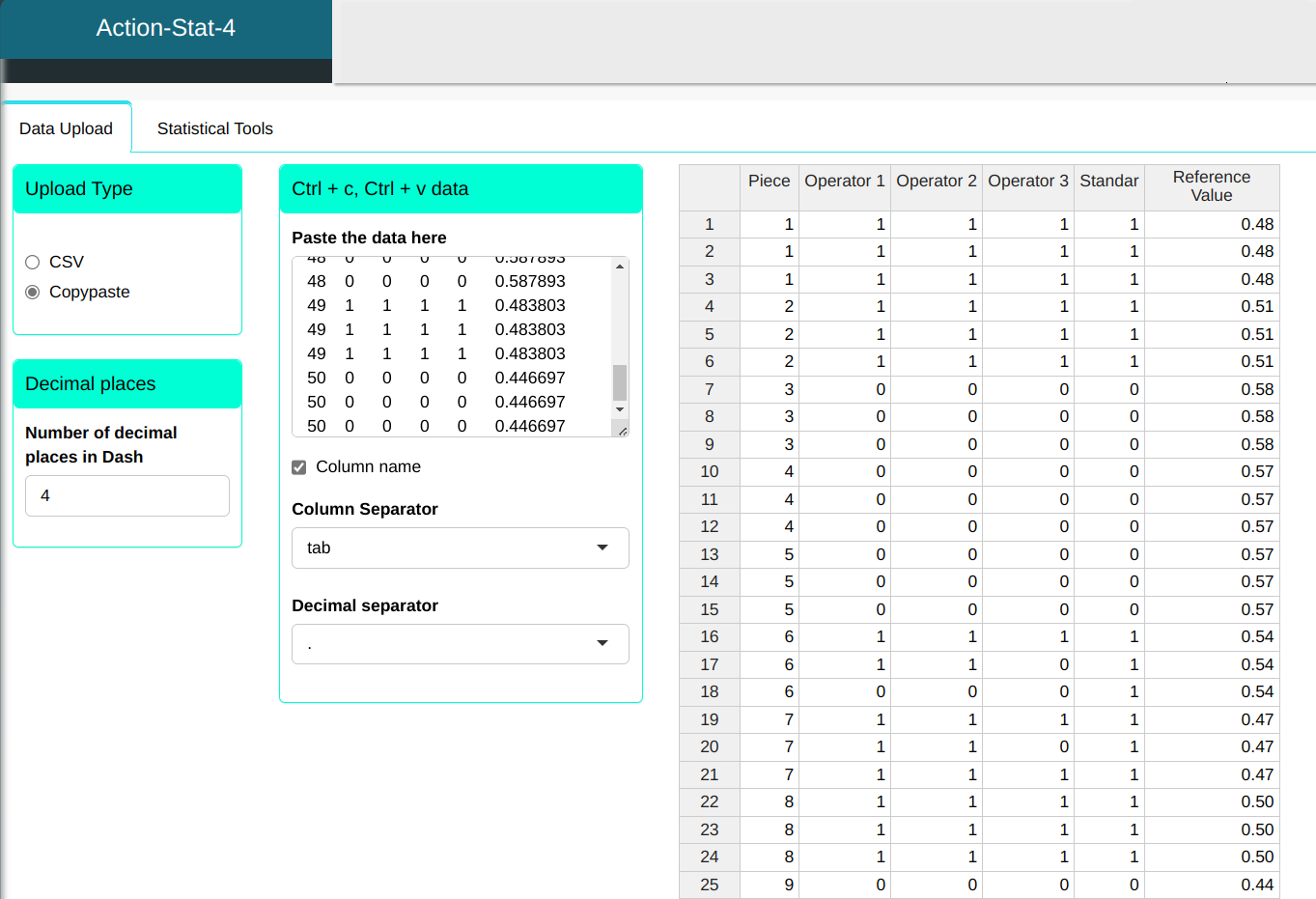The image size is (1316, 899).
Task: Click the Reference Value column header
Action: coord(1211,186)
